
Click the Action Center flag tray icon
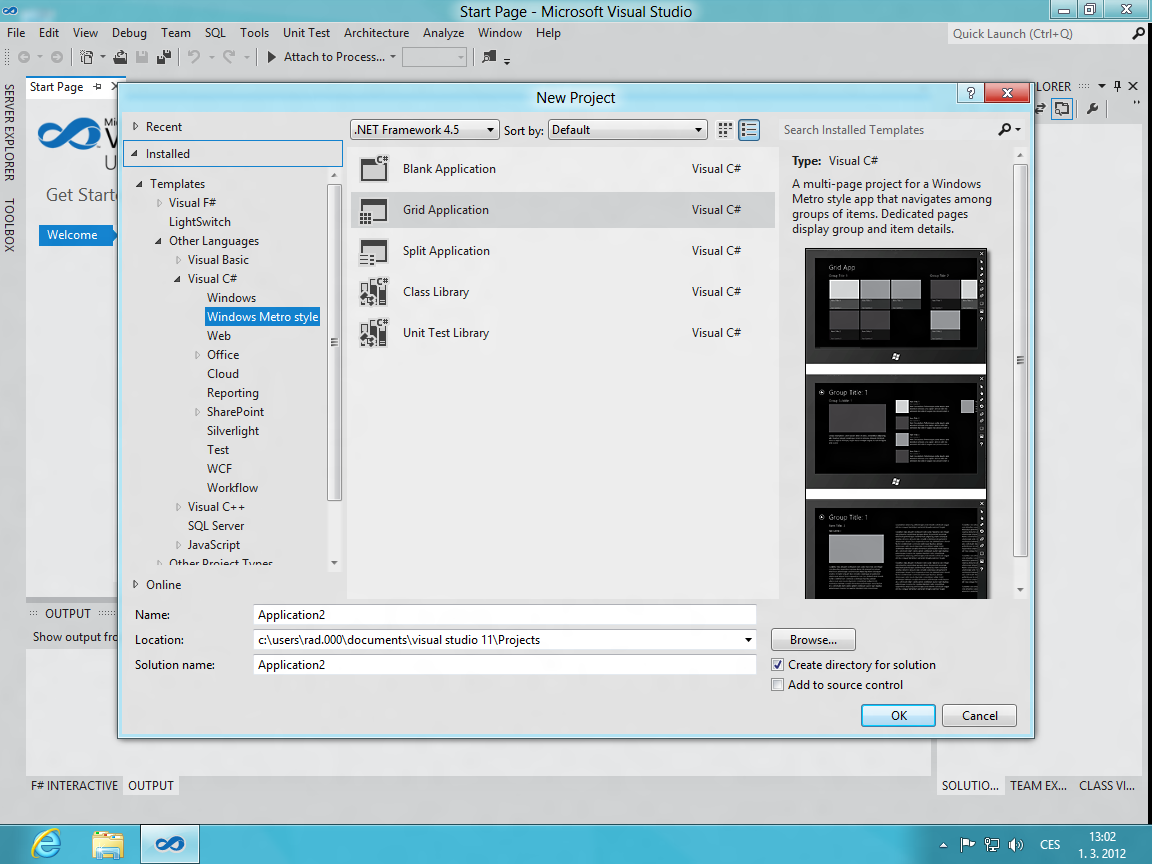(x=968, y=845)
